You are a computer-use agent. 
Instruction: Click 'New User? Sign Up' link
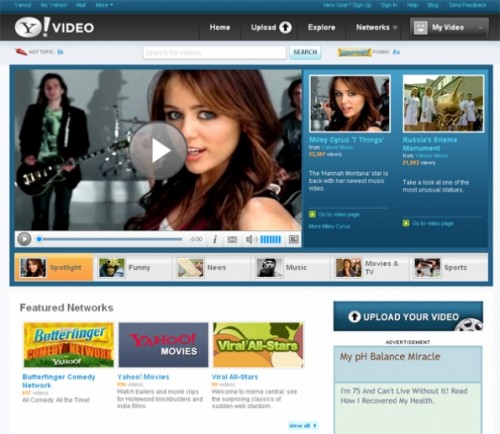(x=347, y=5)
